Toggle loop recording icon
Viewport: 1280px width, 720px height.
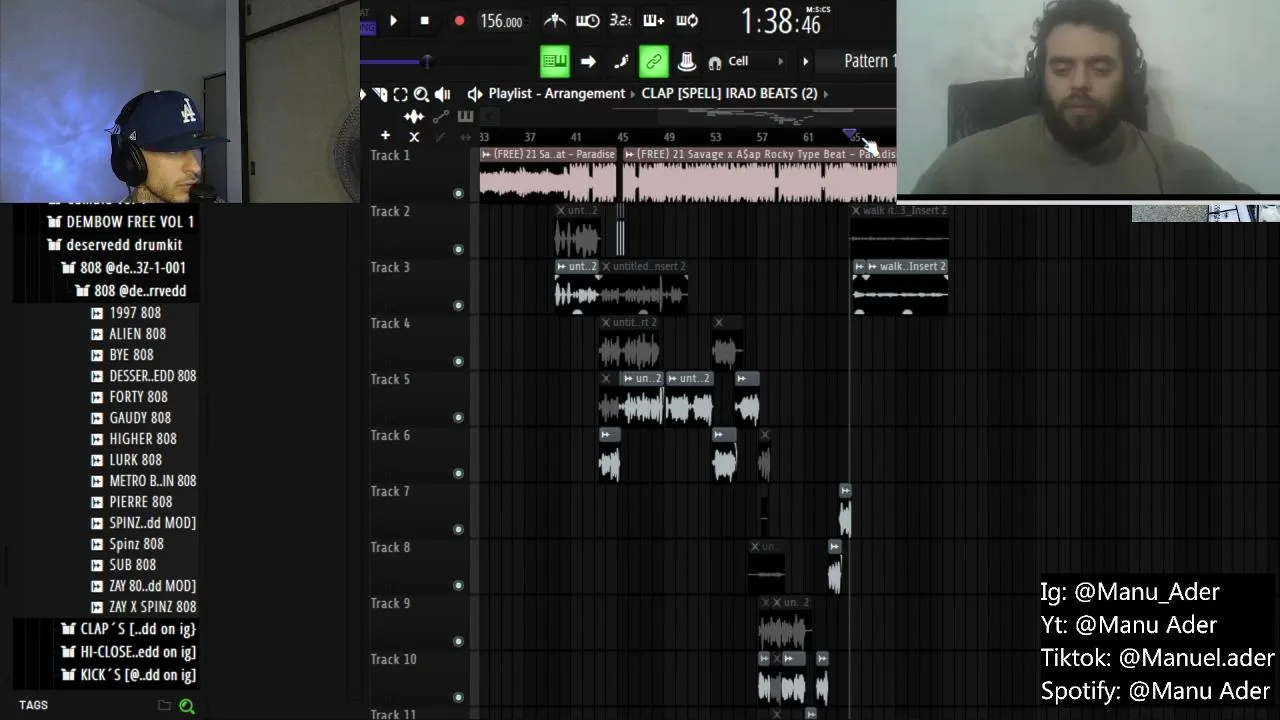point(687,20)
